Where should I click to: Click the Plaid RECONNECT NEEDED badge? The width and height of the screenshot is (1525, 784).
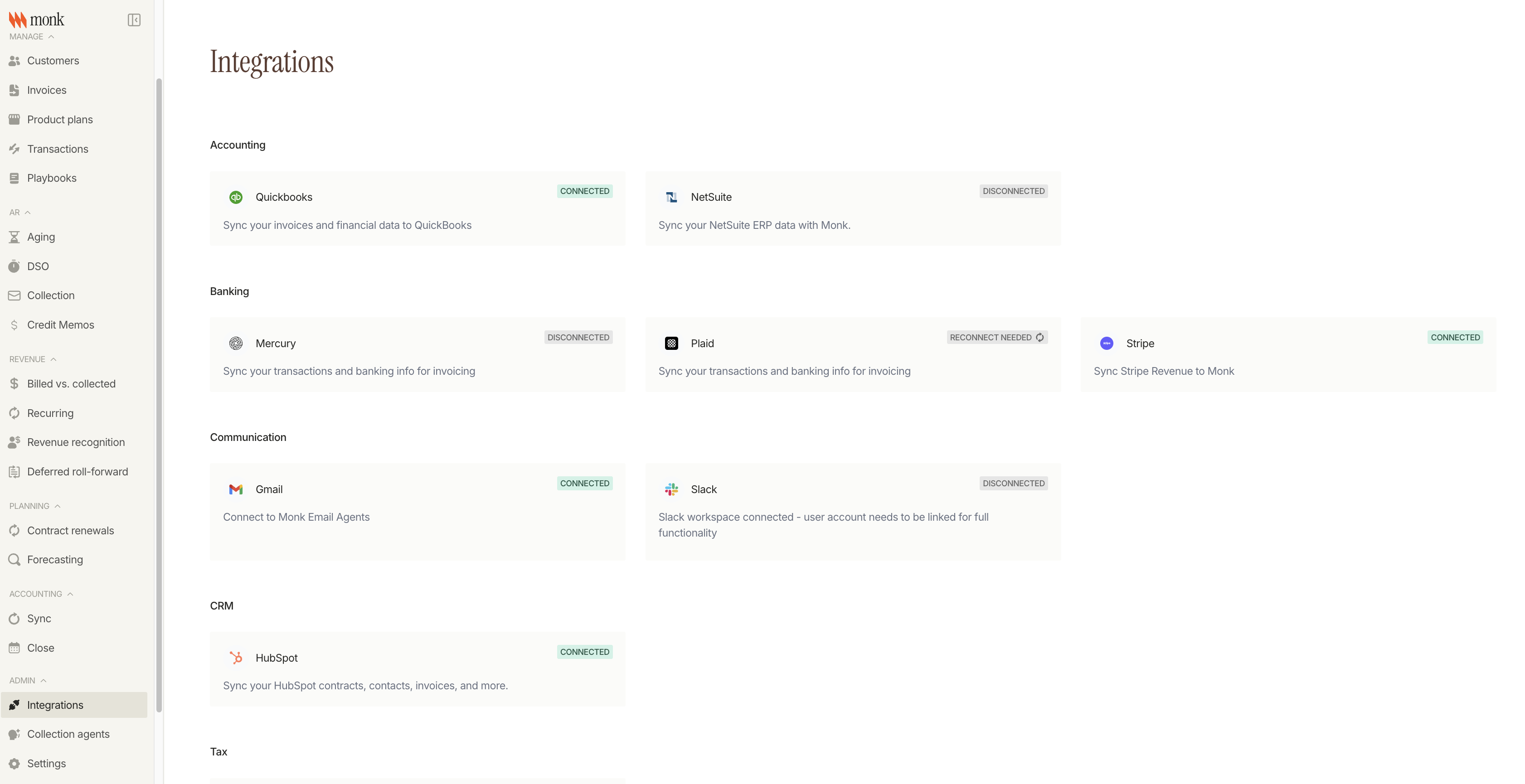991,337
